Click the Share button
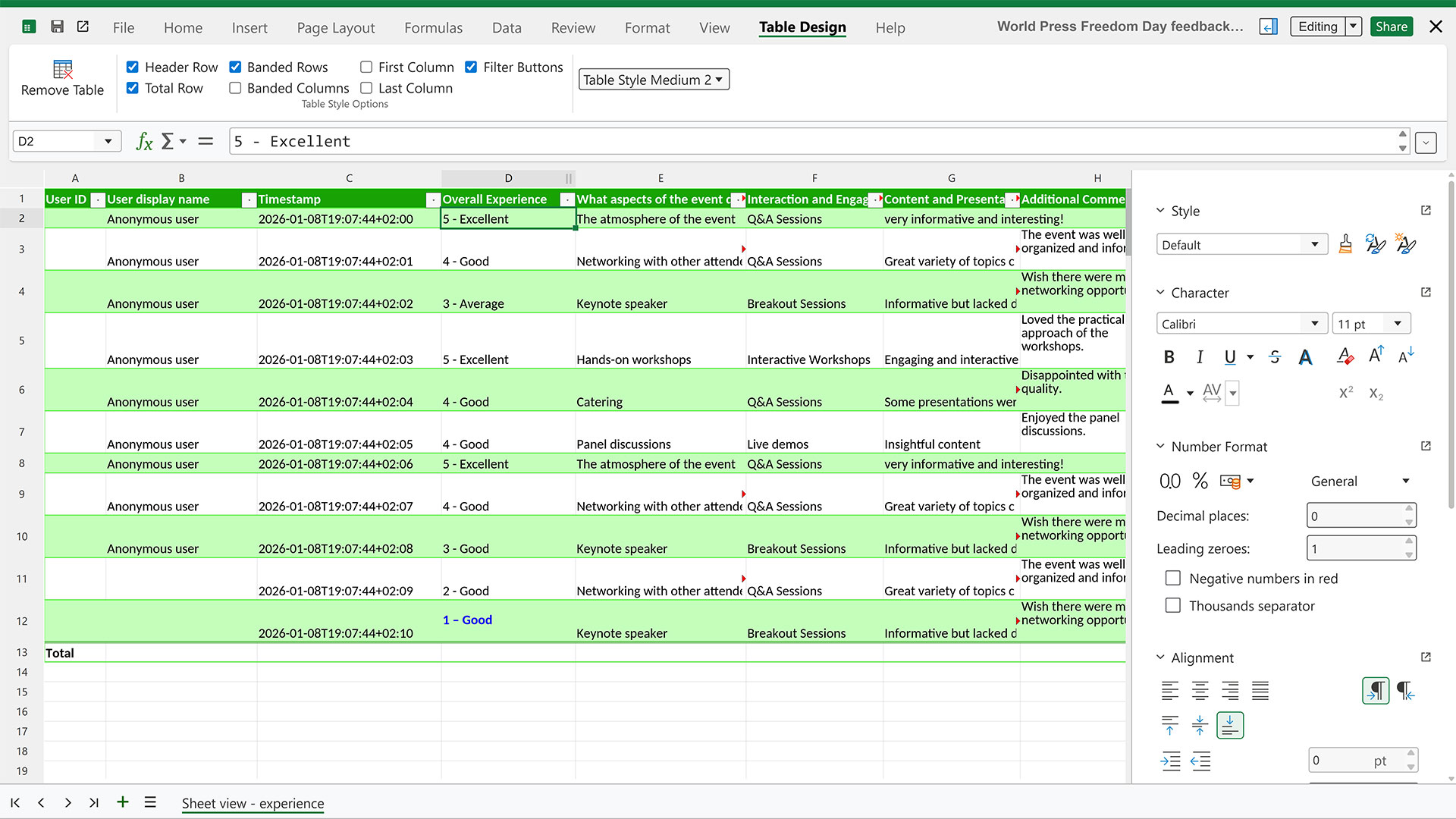 [x=1391, y=26]
